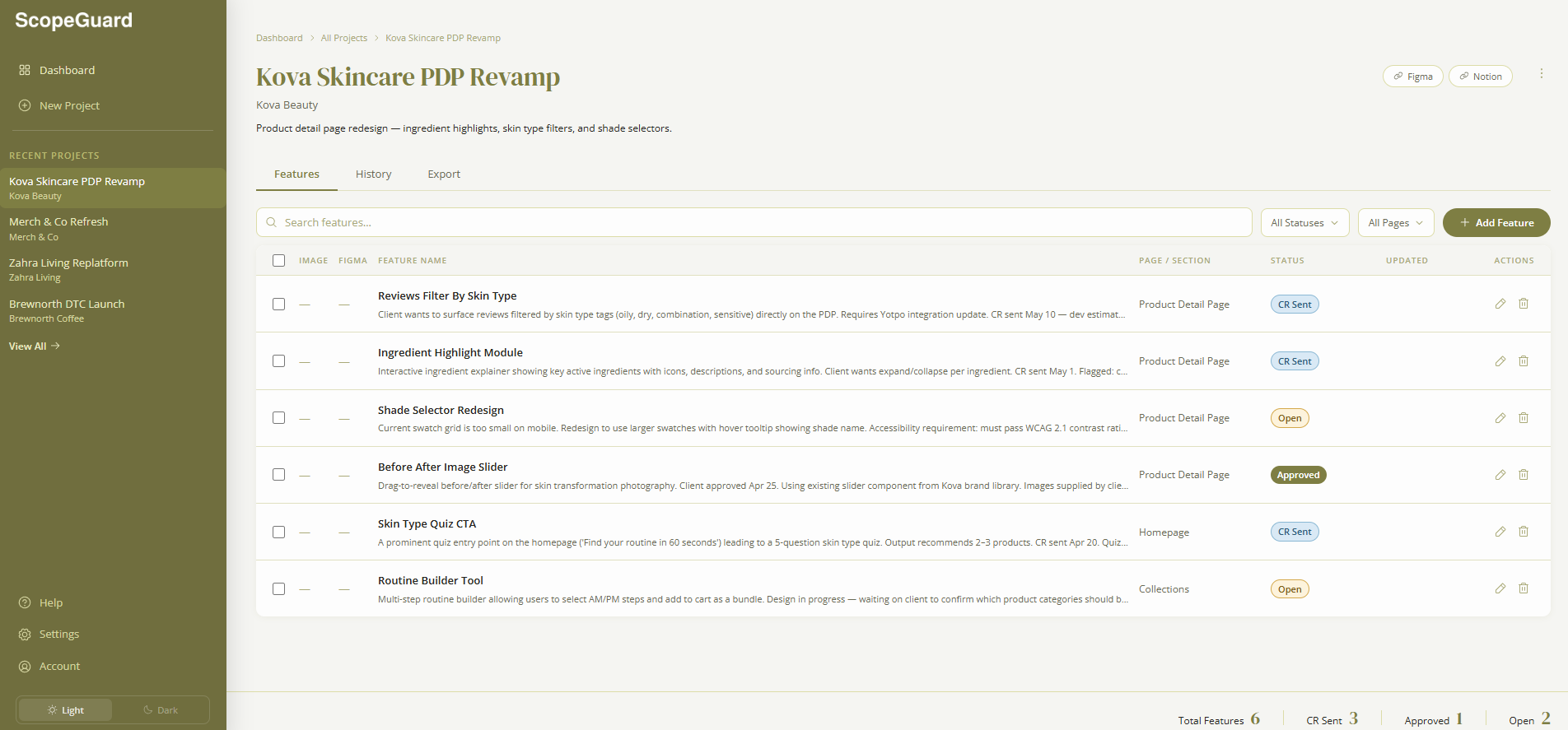Screen dimensions: 1568x730
Task: Delete the Shade Selector Redesign feature
Action: point(1524,418)
